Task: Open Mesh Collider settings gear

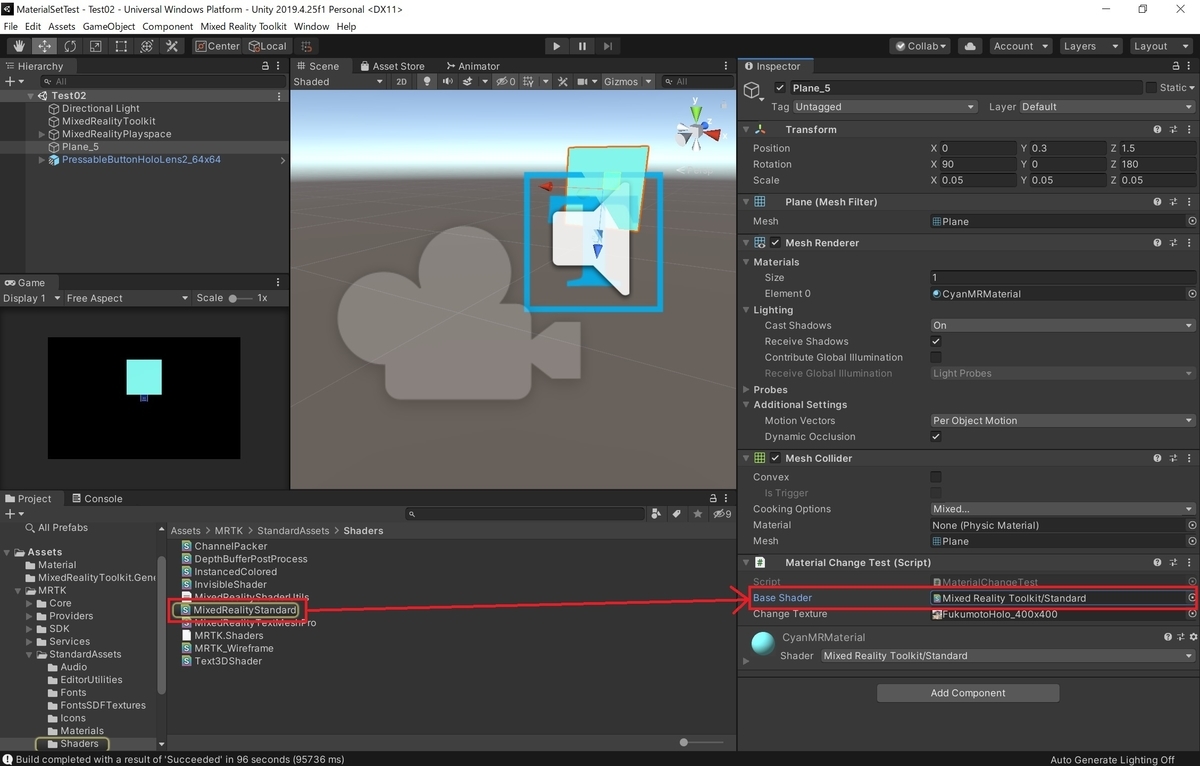Action: click(1187, 458)
